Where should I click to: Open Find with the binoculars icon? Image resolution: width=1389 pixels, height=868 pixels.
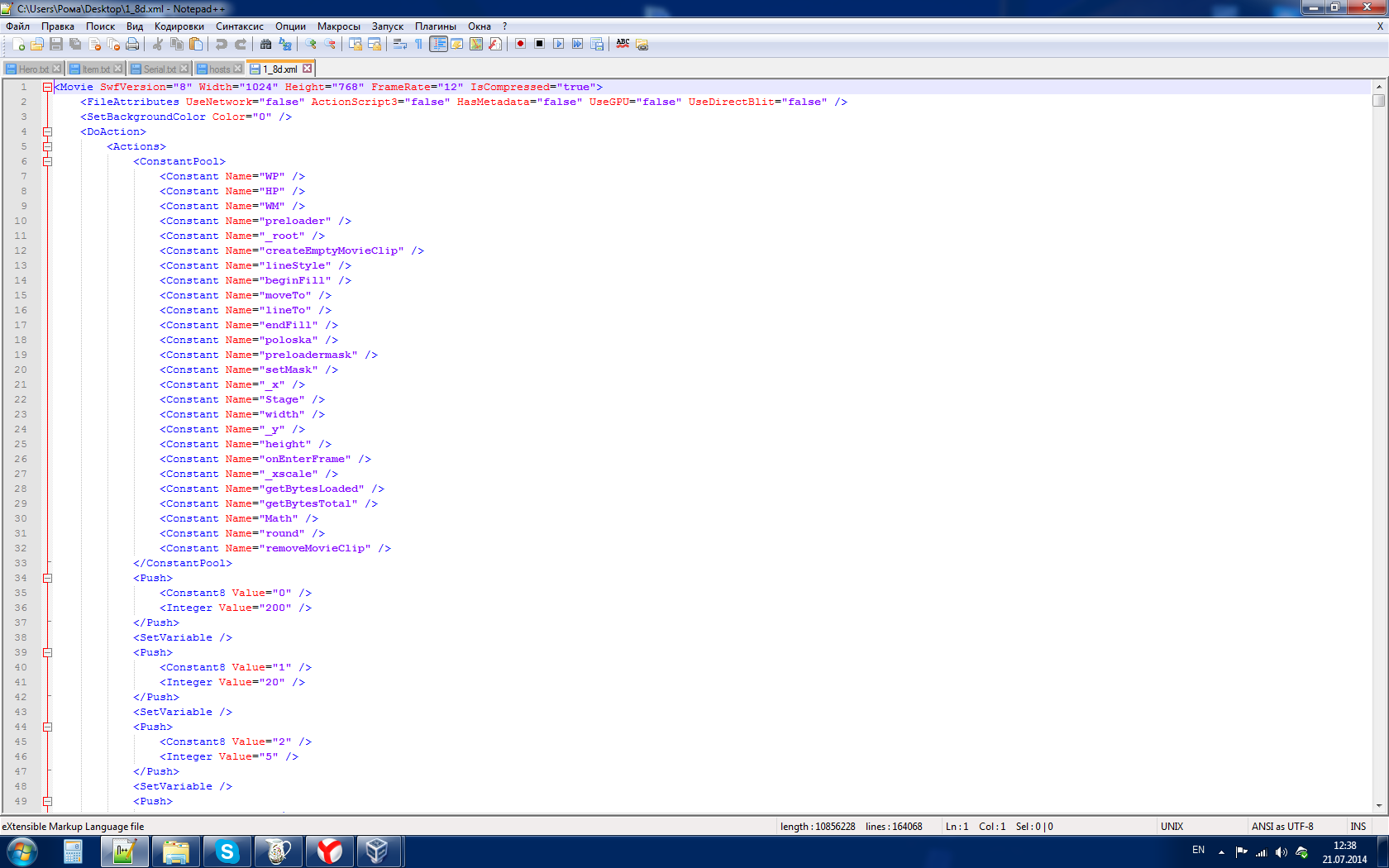(x=265, y=44)
